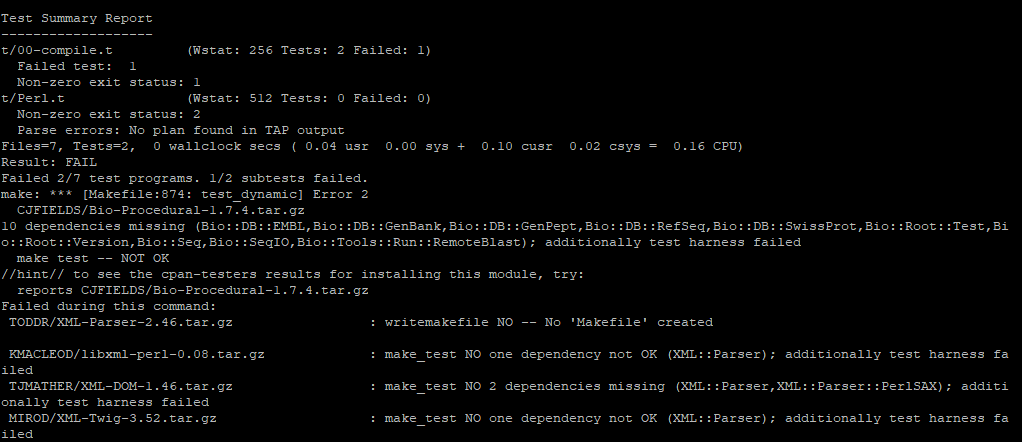Click the '//hint//' cpan-testers line

pyautogui.click(x=293, y=274)
